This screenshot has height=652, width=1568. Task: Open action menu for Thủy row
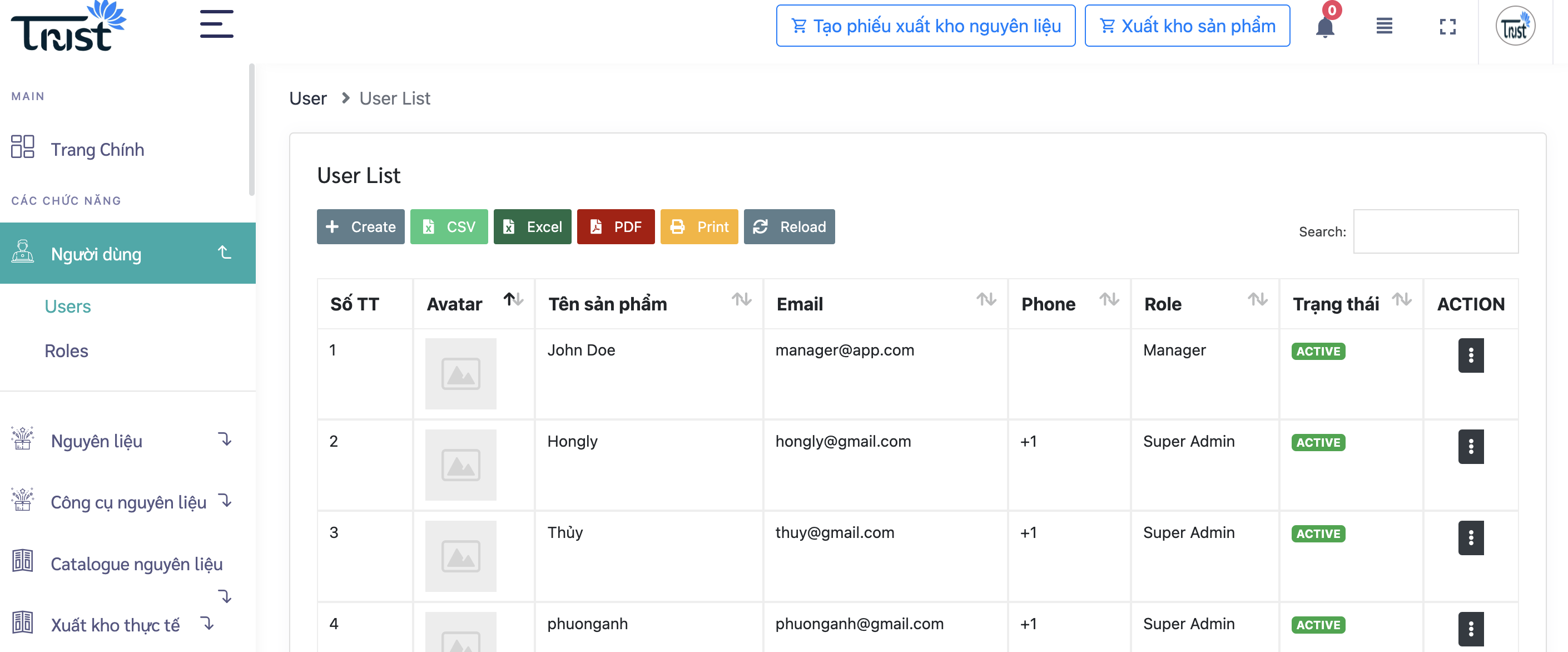(1471, 537)
